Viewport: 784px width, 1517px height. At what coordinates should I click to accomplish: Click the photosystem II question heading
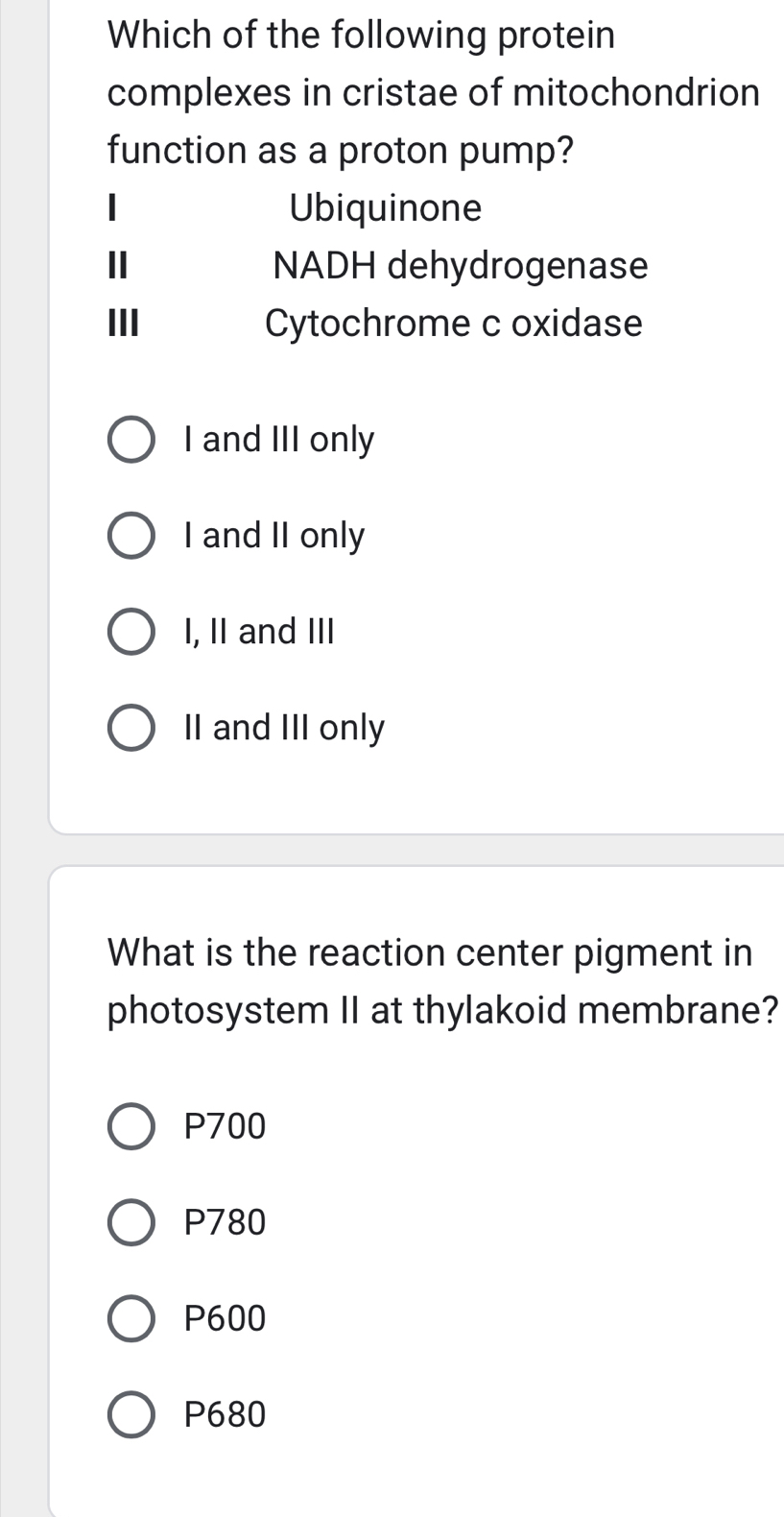pyautogui.click(x=441, y=981)
